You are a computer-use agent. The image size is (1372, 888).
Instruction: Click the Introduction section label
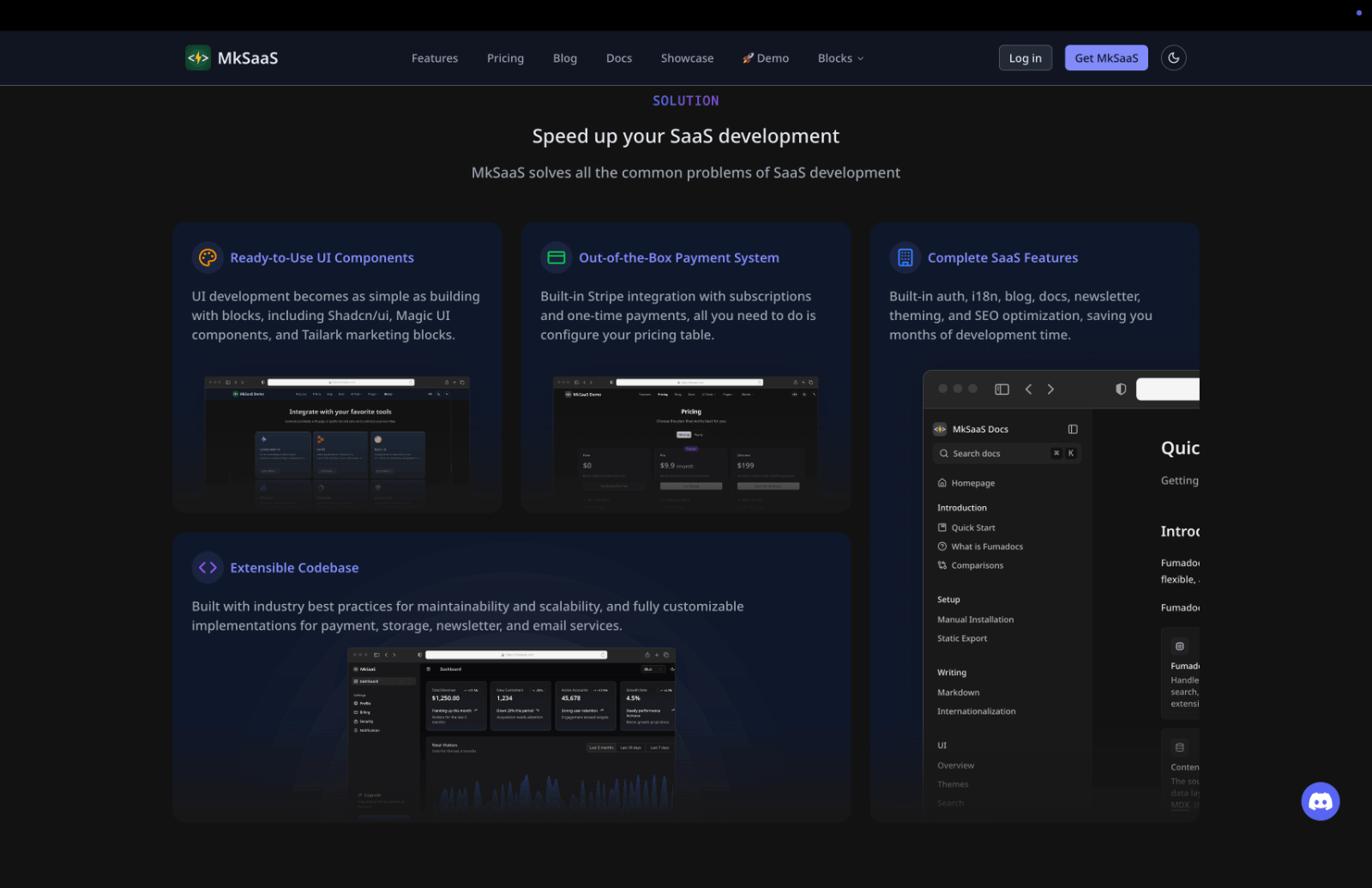(x=961, y=508)
